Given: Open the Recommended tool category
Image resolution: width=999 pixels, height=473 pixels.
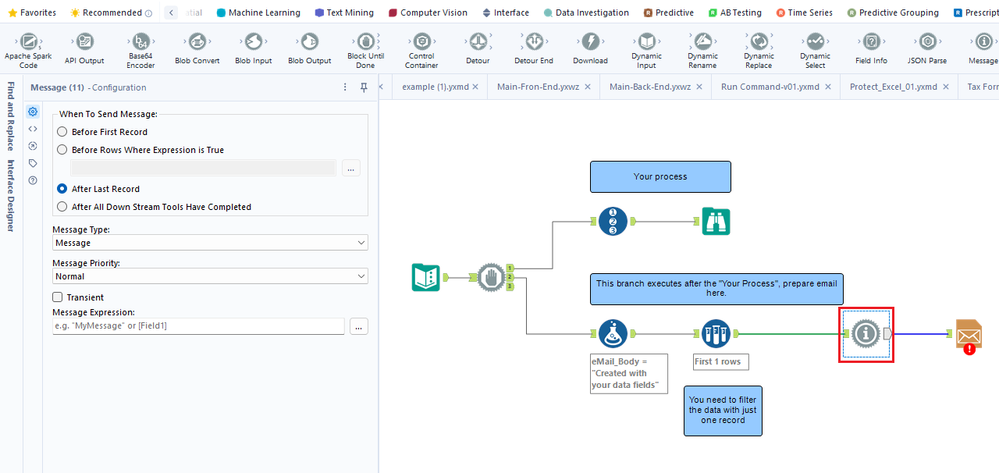Looking at the screenshot, I should pos(111,13).
